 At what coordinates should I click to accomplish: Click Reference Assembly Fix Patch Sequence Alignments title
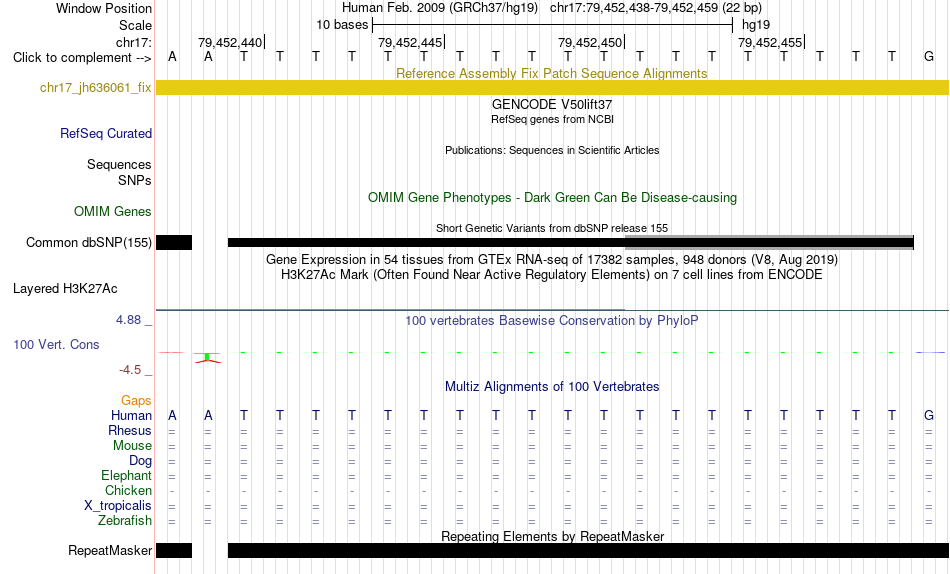pos(551,73)
